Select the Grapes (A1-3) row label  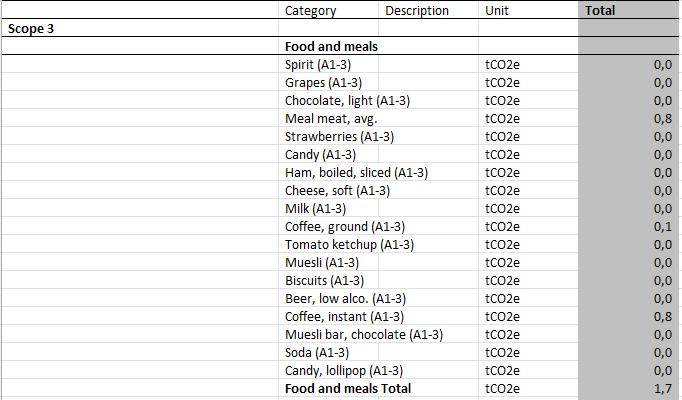(x=323, y=83)
